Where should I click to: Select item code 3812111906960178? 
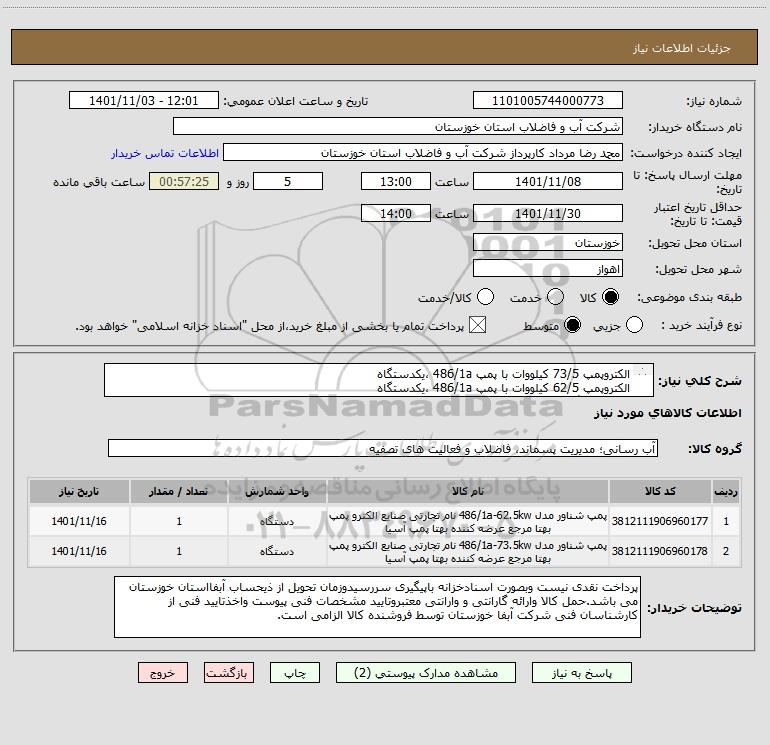coord(660,551)
